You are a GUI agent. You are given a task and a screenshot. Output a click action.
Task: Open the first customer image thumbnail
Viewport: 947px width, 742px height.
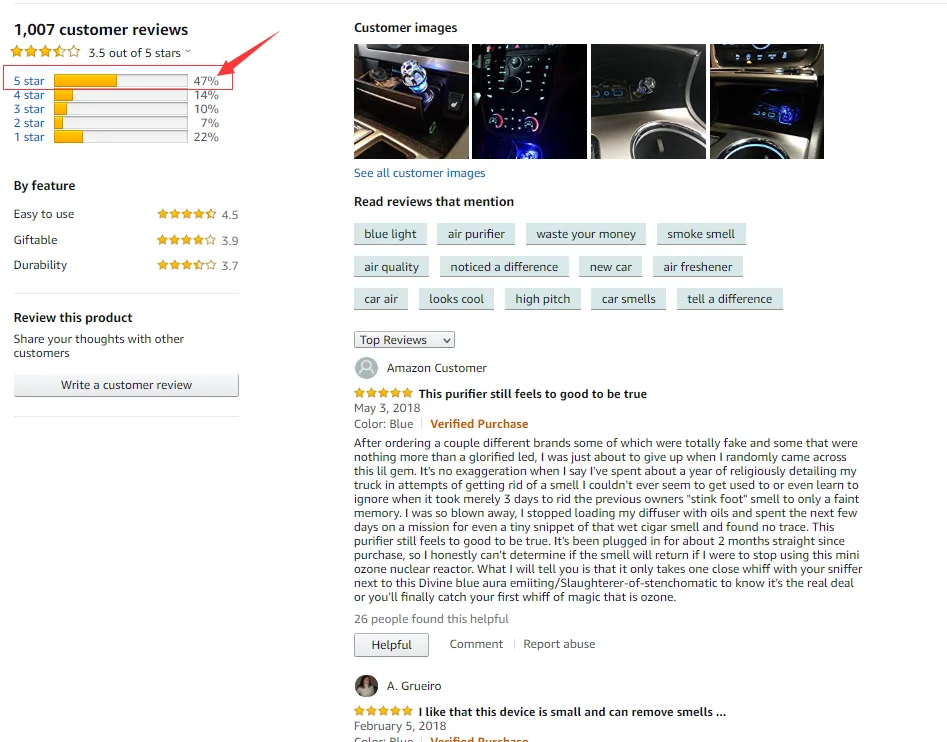tap(411, 101)
